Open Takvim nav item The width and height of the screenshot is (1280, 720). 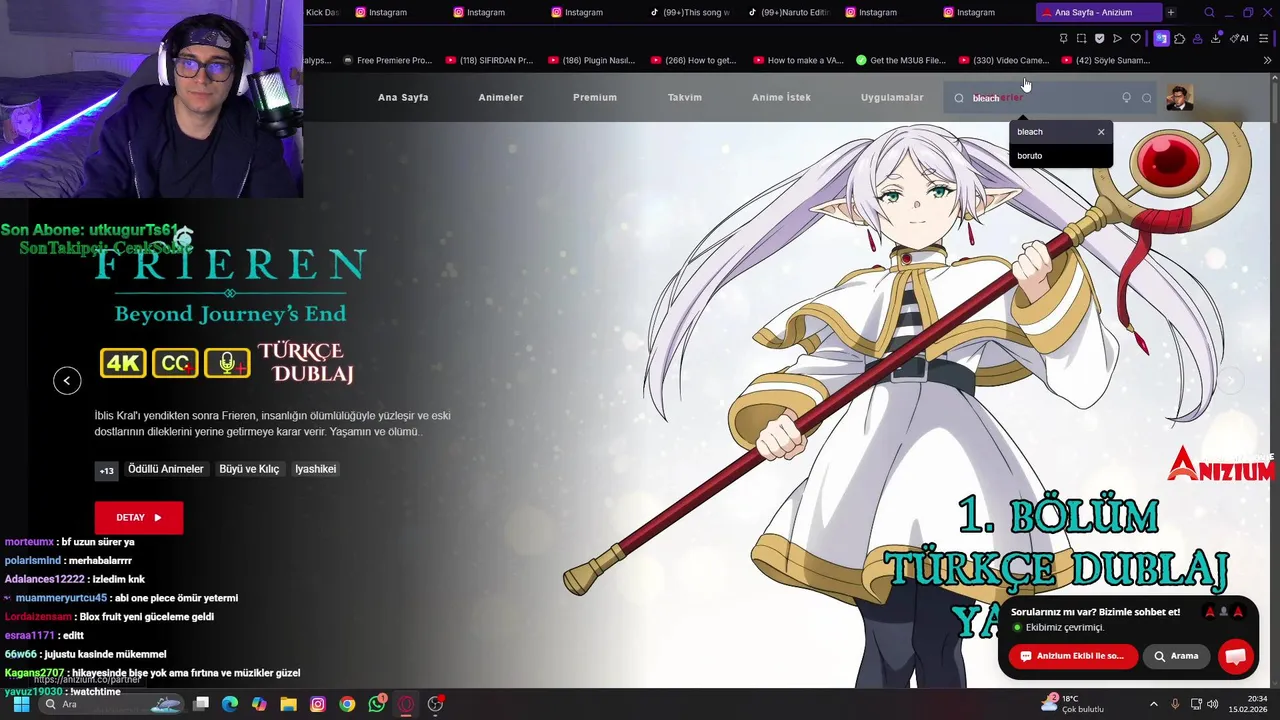(685, 98)
